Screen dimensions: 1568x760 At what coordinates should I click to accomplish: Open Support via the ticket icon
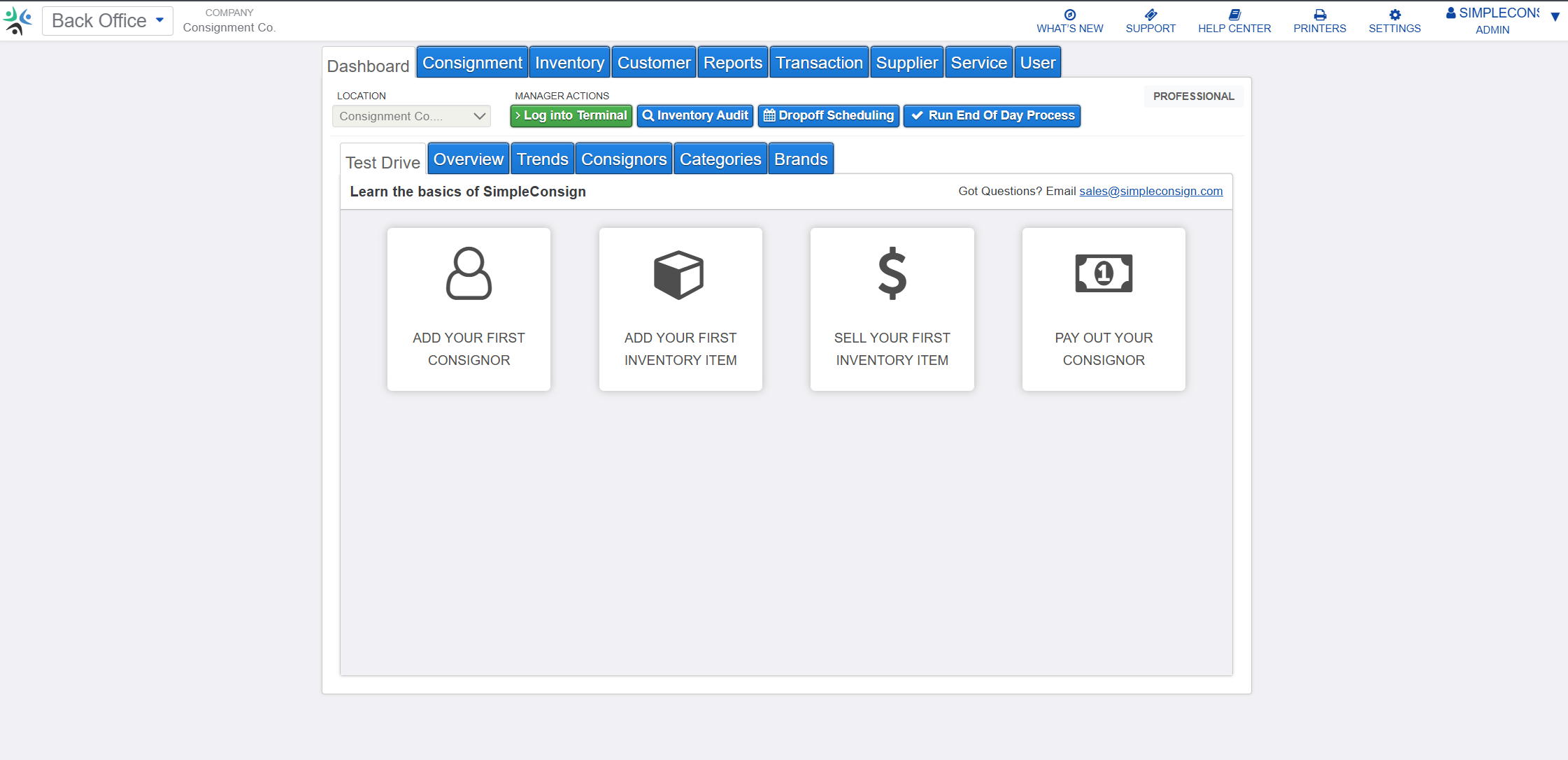coord(1150,15)
